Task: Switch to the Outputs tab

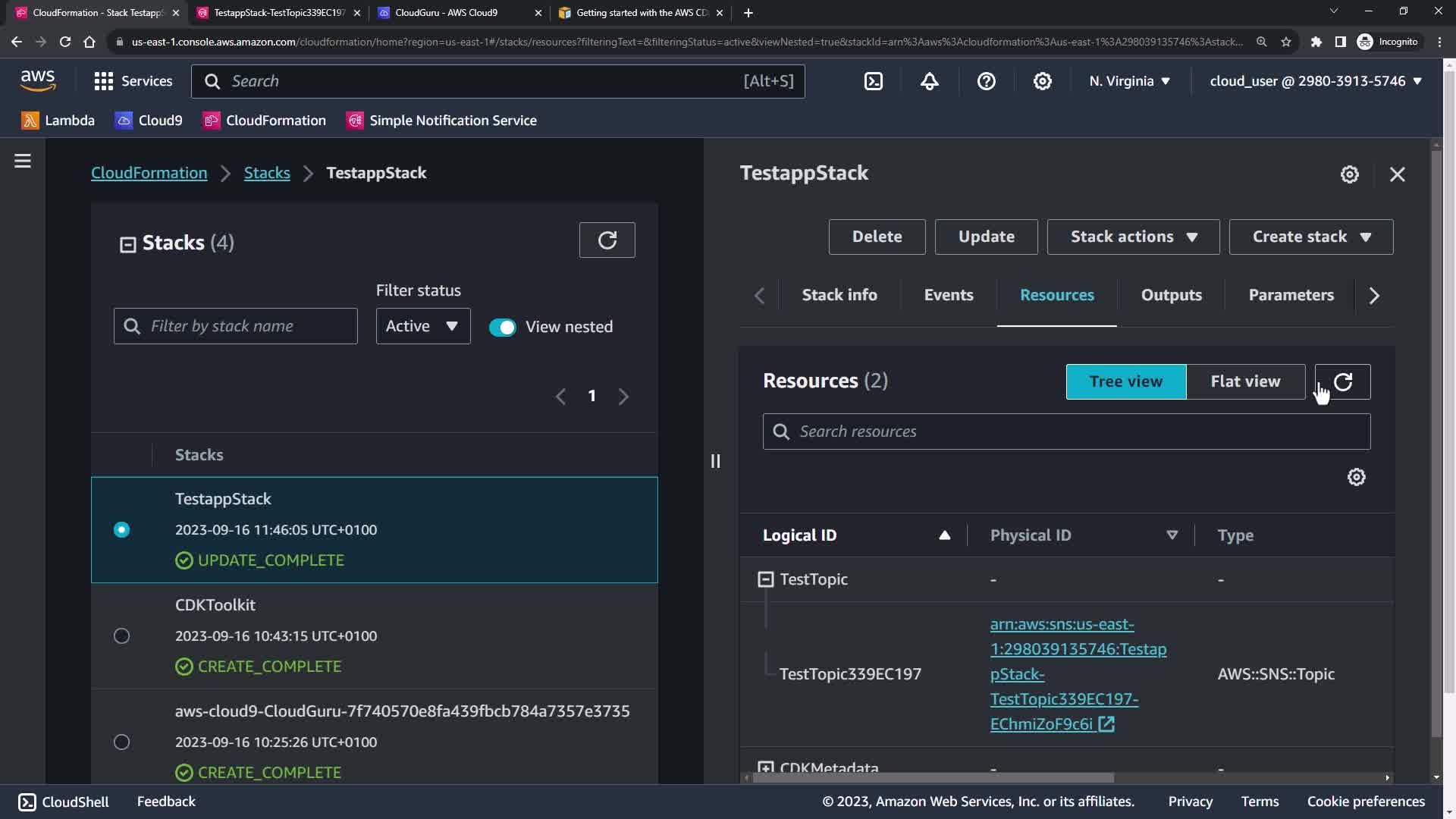Action: (1171, 295)
